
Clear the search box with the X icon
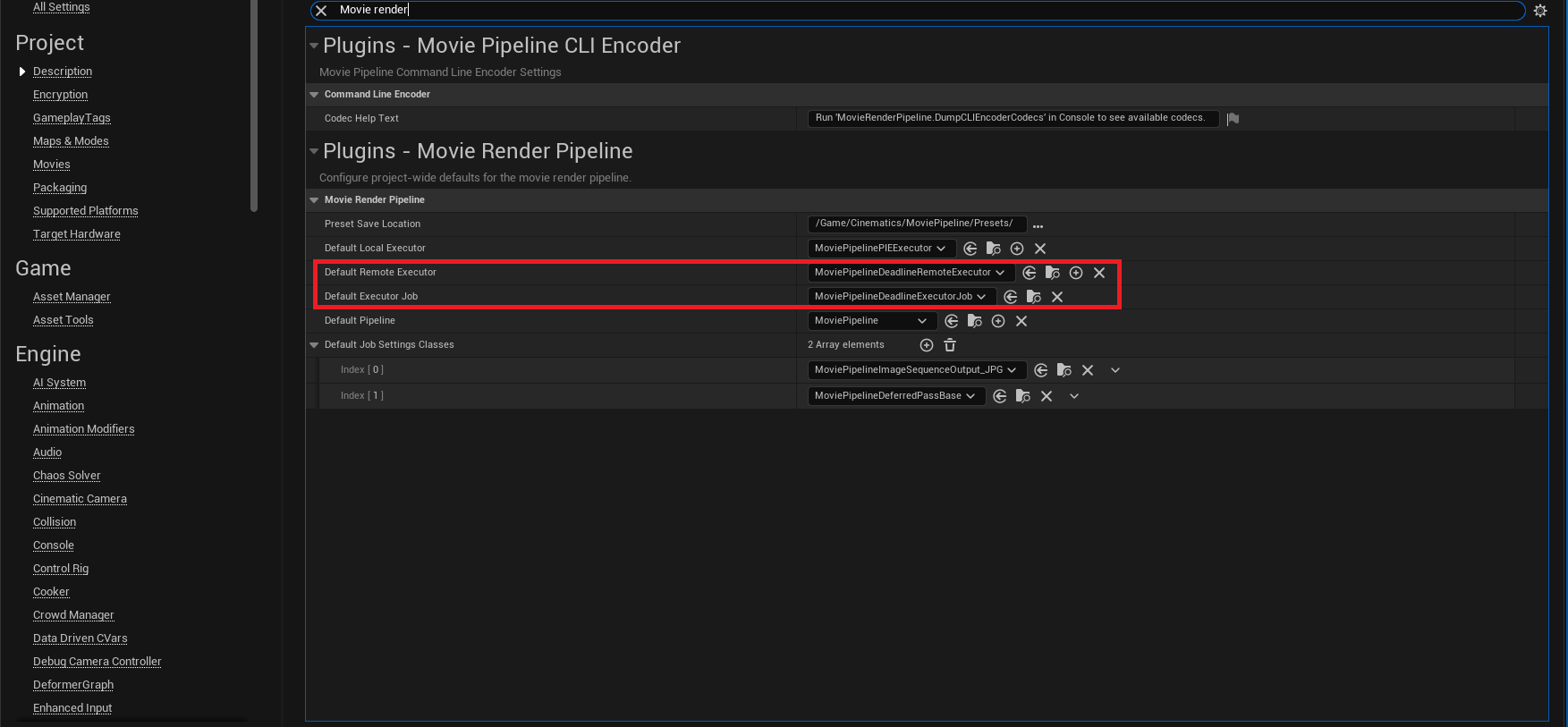[321, 11]
